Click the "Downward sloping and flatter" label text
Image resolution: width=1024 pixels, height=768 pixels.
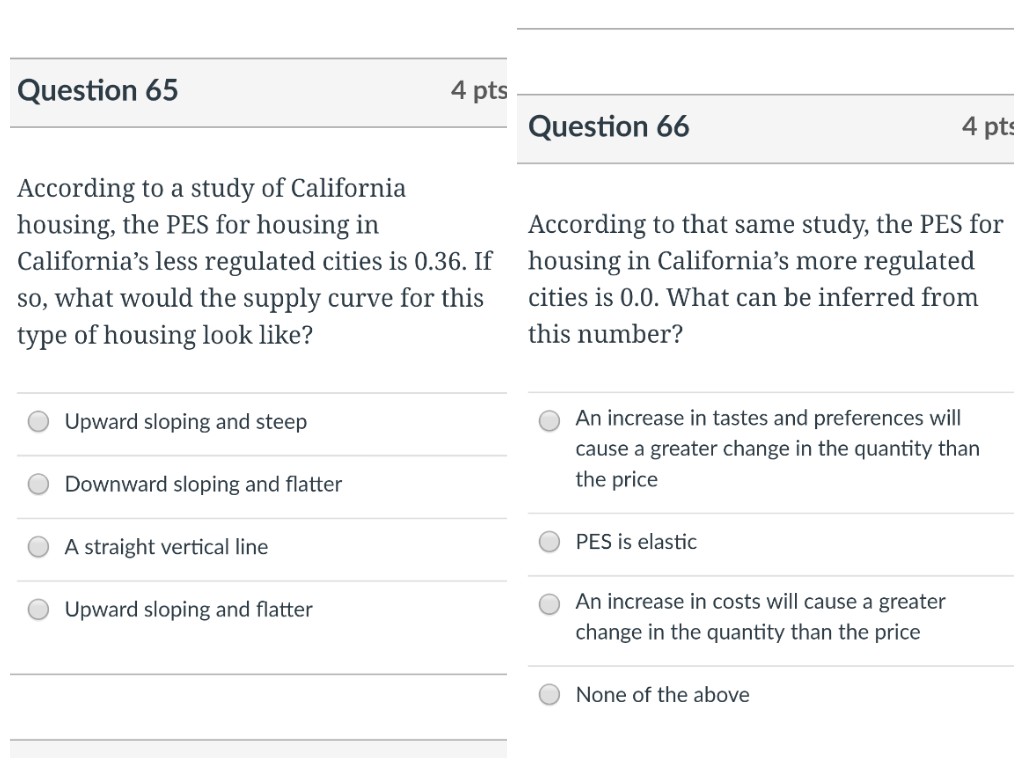click(203, 485)
